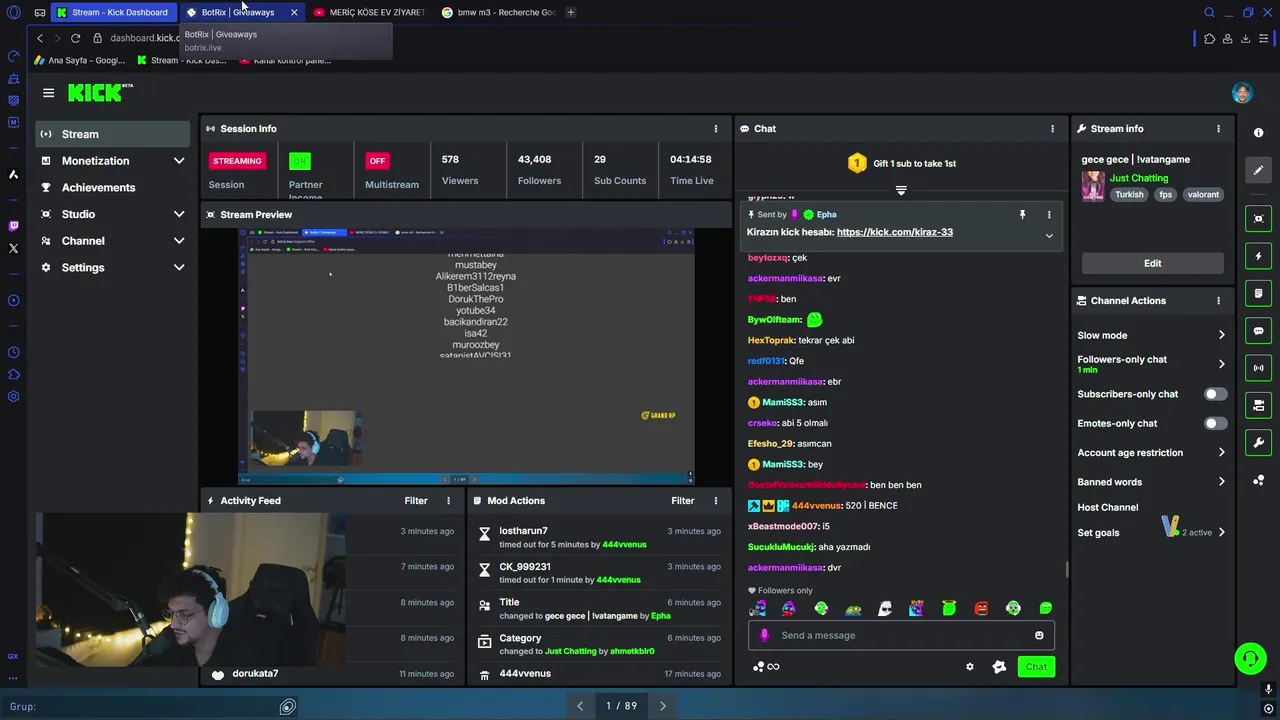Open the hamburger menu beside the Kick logo
The image size is (1280, 720).
[48, 93]
